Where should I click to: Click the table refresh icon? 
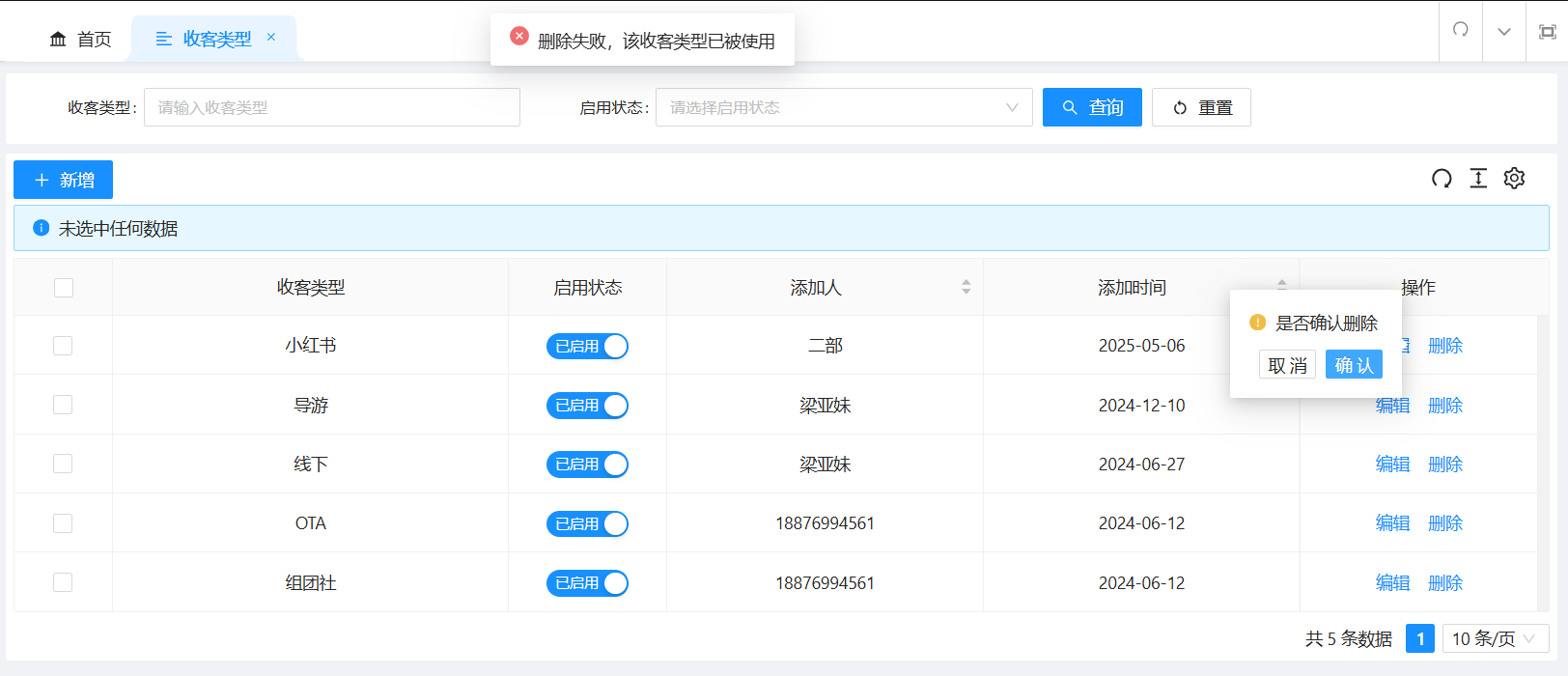click(1442, 179)
